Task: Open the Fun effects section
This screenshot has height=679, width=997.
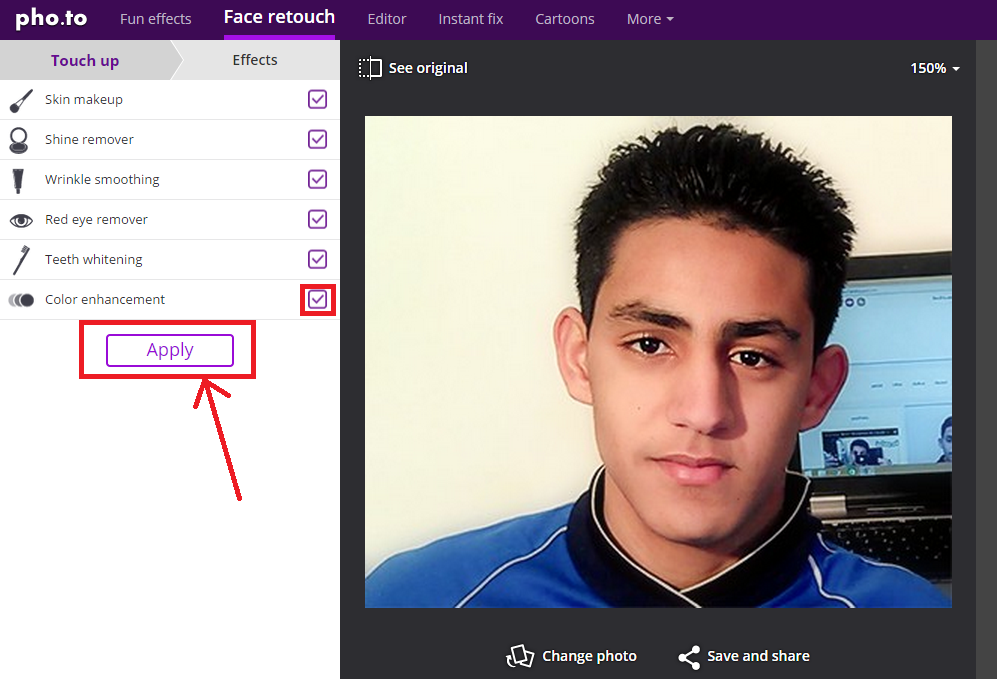Action: point(156,19)
